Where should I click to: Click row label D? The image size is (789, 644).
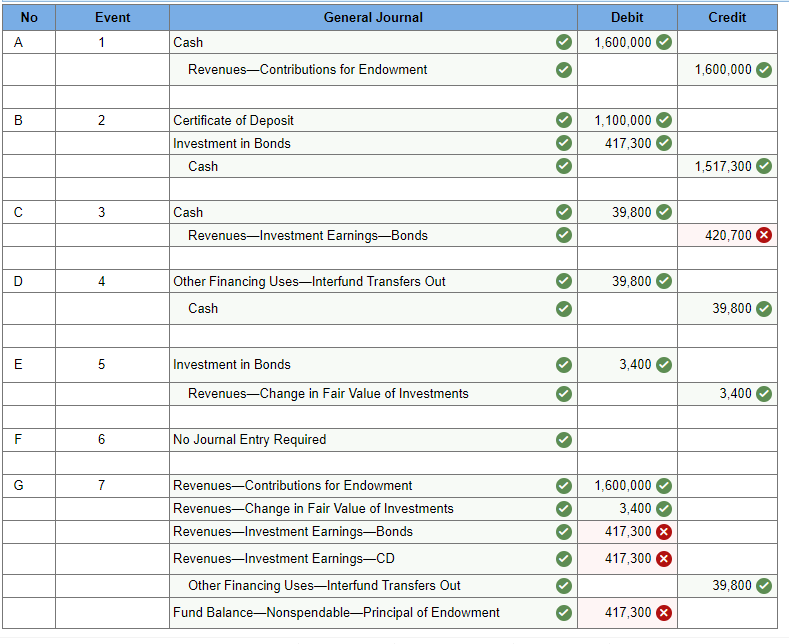[18, 281]
